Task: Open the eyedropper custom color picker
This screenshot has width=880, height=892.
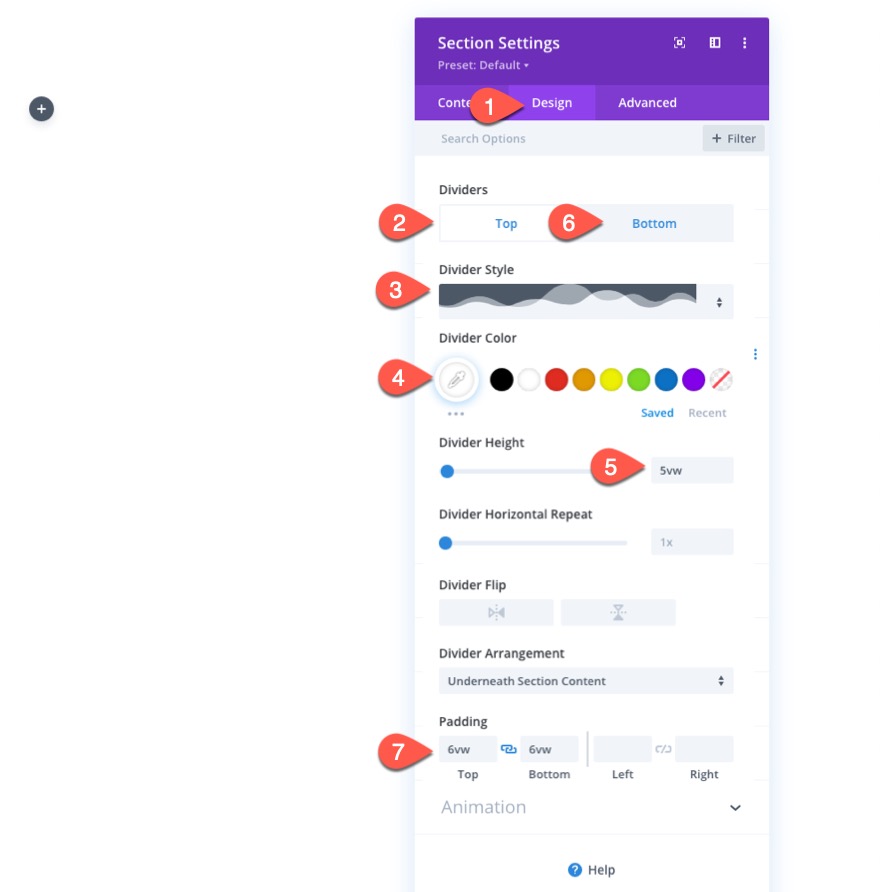Action: coord(456,379)
